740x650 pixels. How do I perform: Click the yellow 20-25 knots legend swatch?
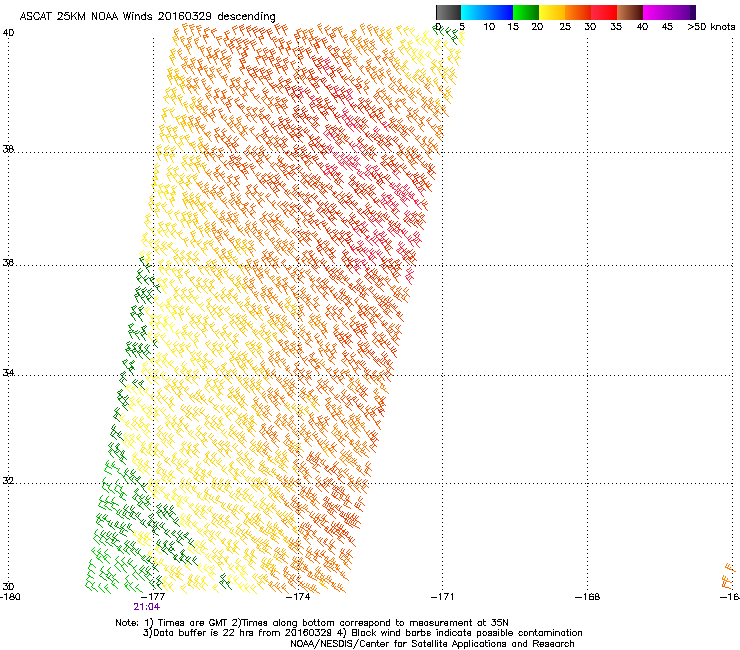(552, 12)
